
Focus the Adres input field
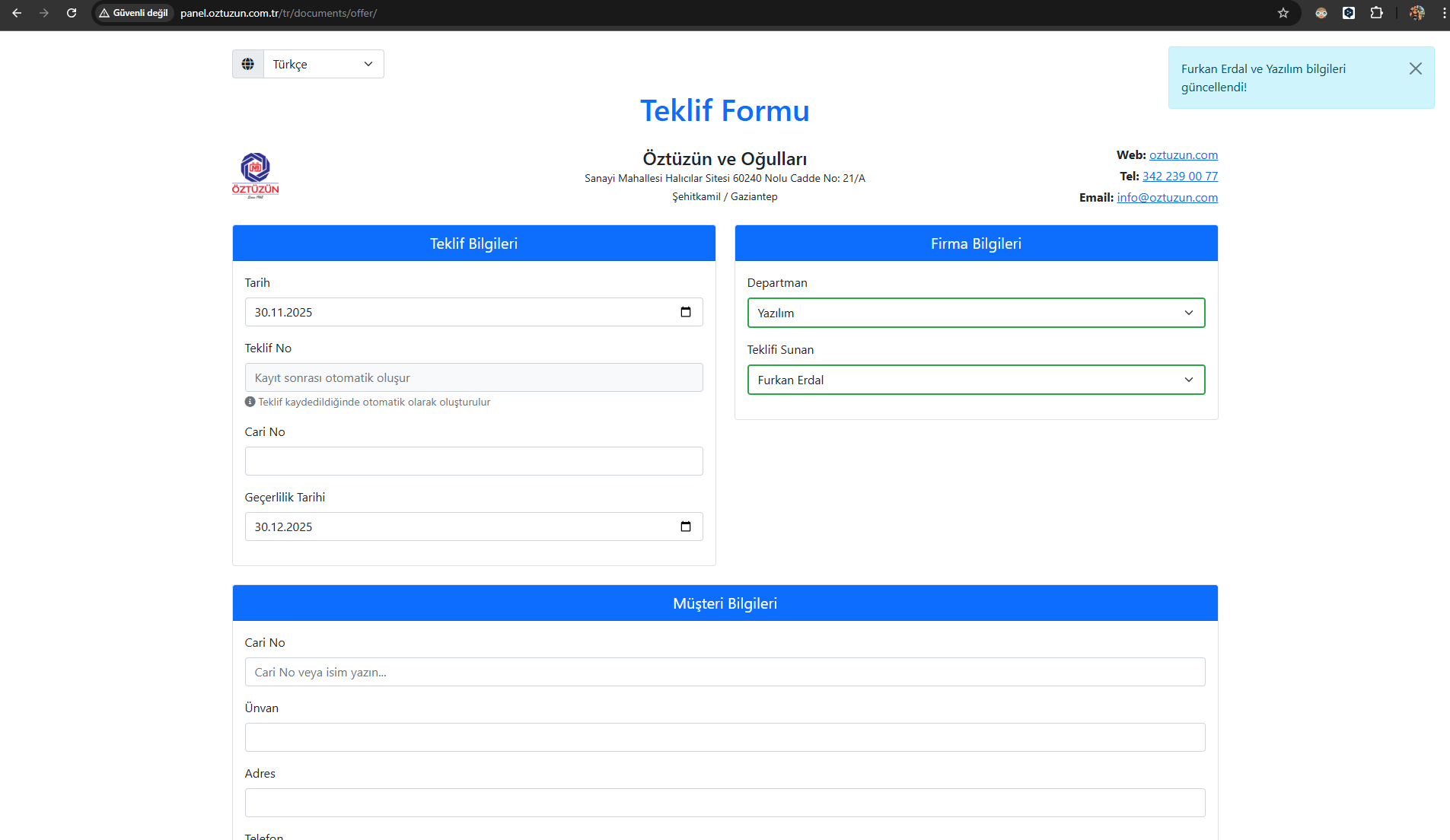725,803
